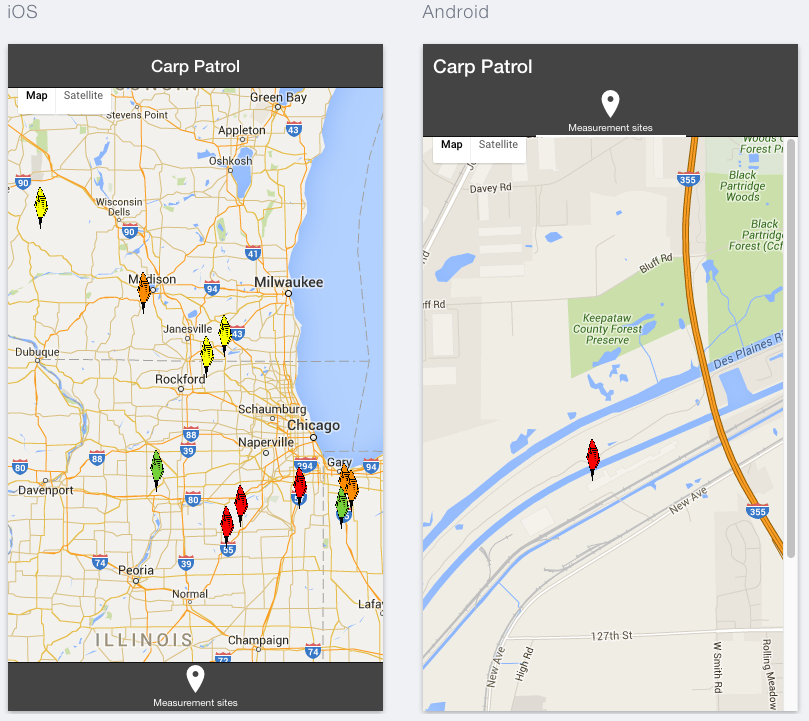Select the Measurement sites tab in Android view
809x721 pixels.
pos(610,111)
